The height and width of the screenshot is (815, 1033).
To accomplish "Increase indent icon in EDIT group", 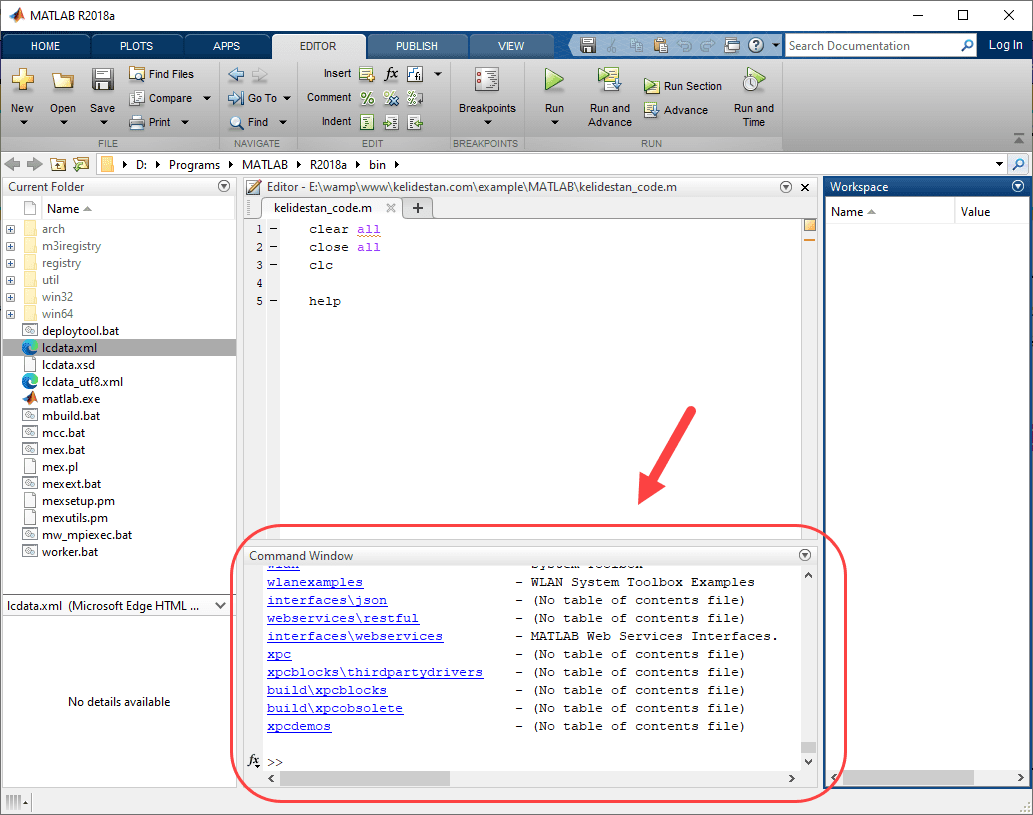I will point(391,123).
